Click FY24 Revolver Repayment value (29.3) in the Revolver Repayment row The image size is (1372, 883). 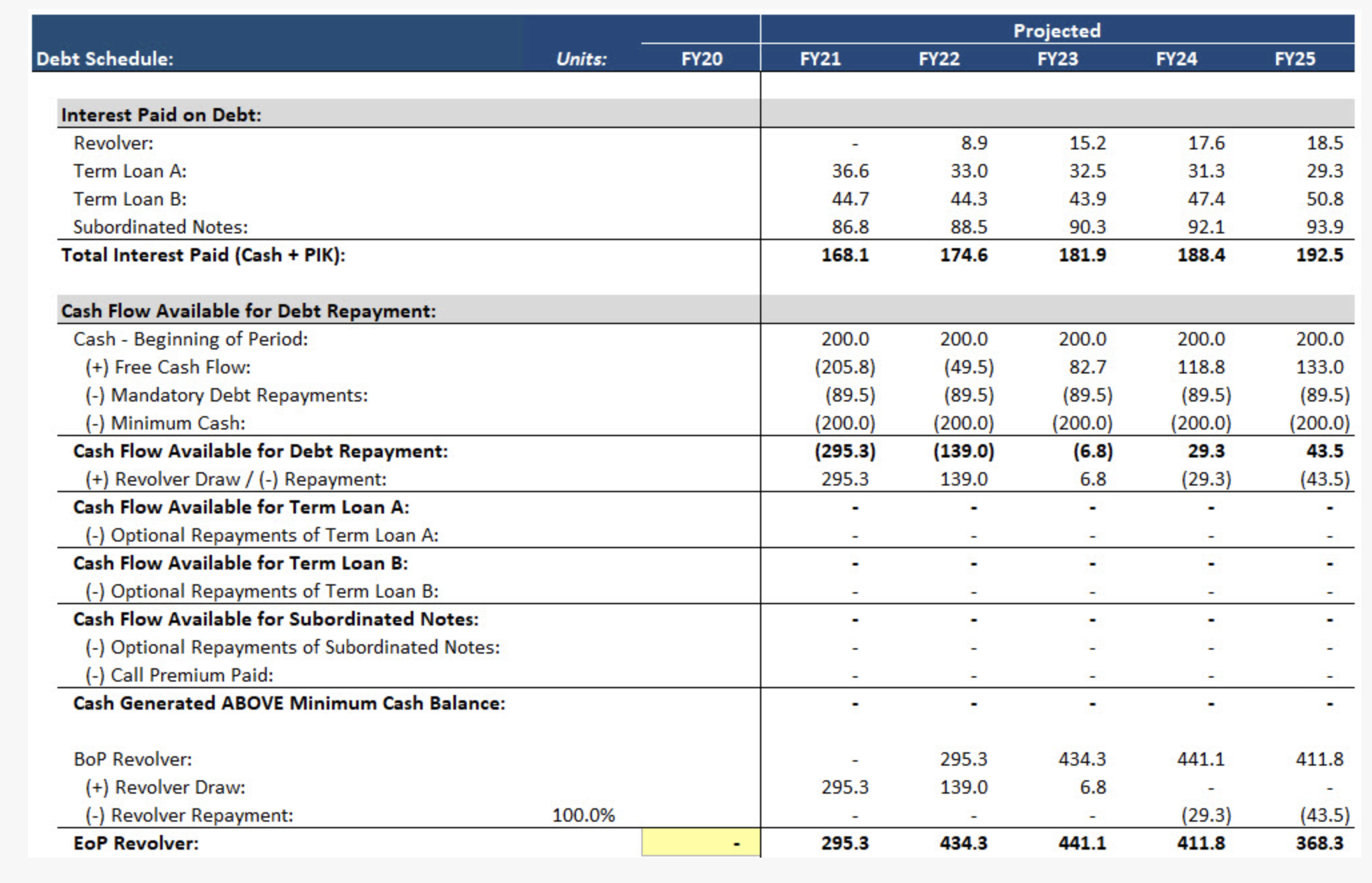click(x=1206, y=815)
